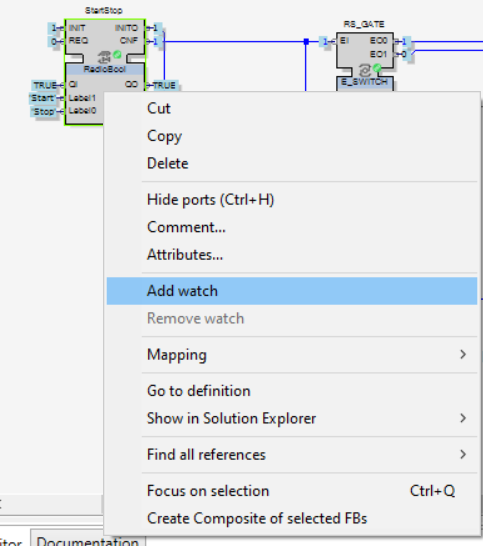Screen dimensions: 483x546
Task: Click the 'Start' value on Label1 input
Action: click(x=42, y=98)
